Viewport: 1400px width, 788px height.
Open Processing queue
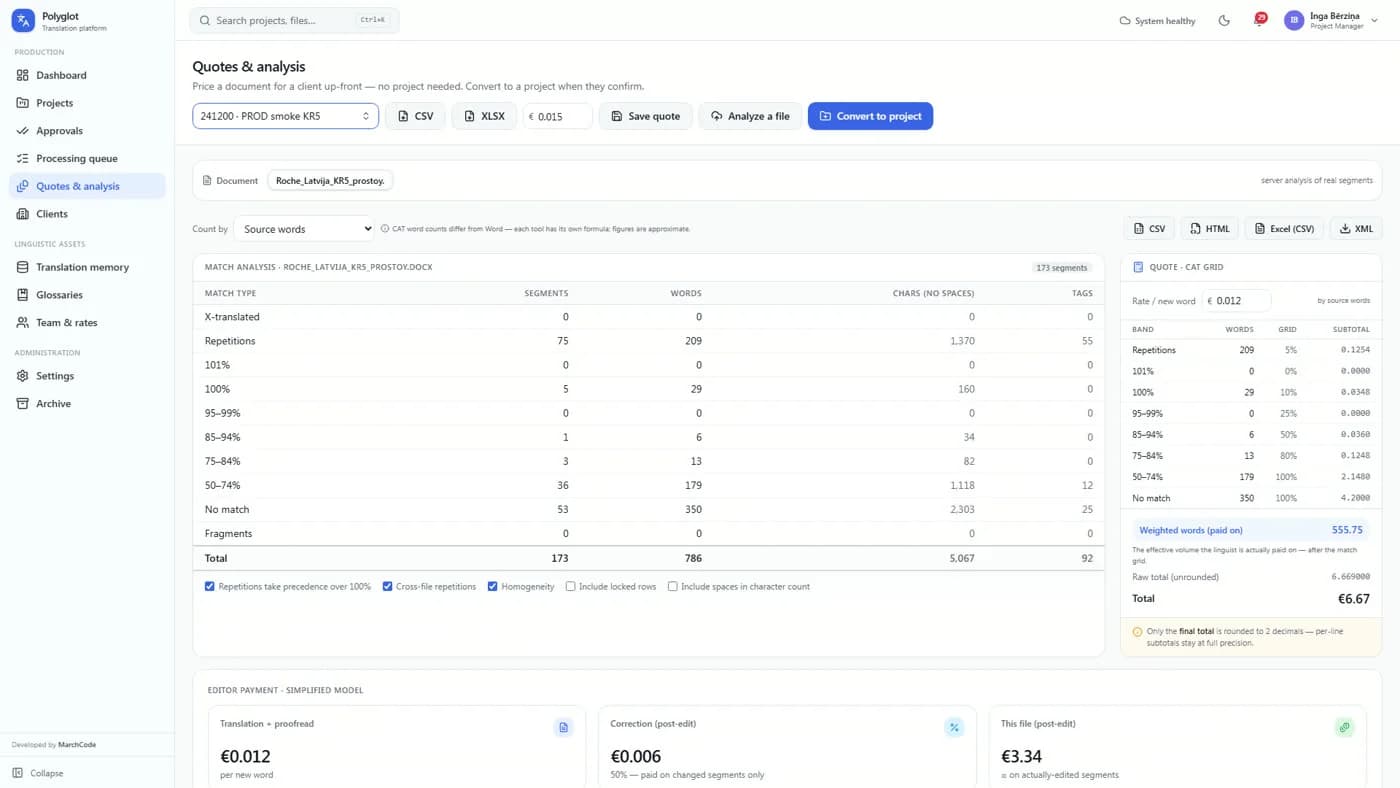tap(87, 158)
